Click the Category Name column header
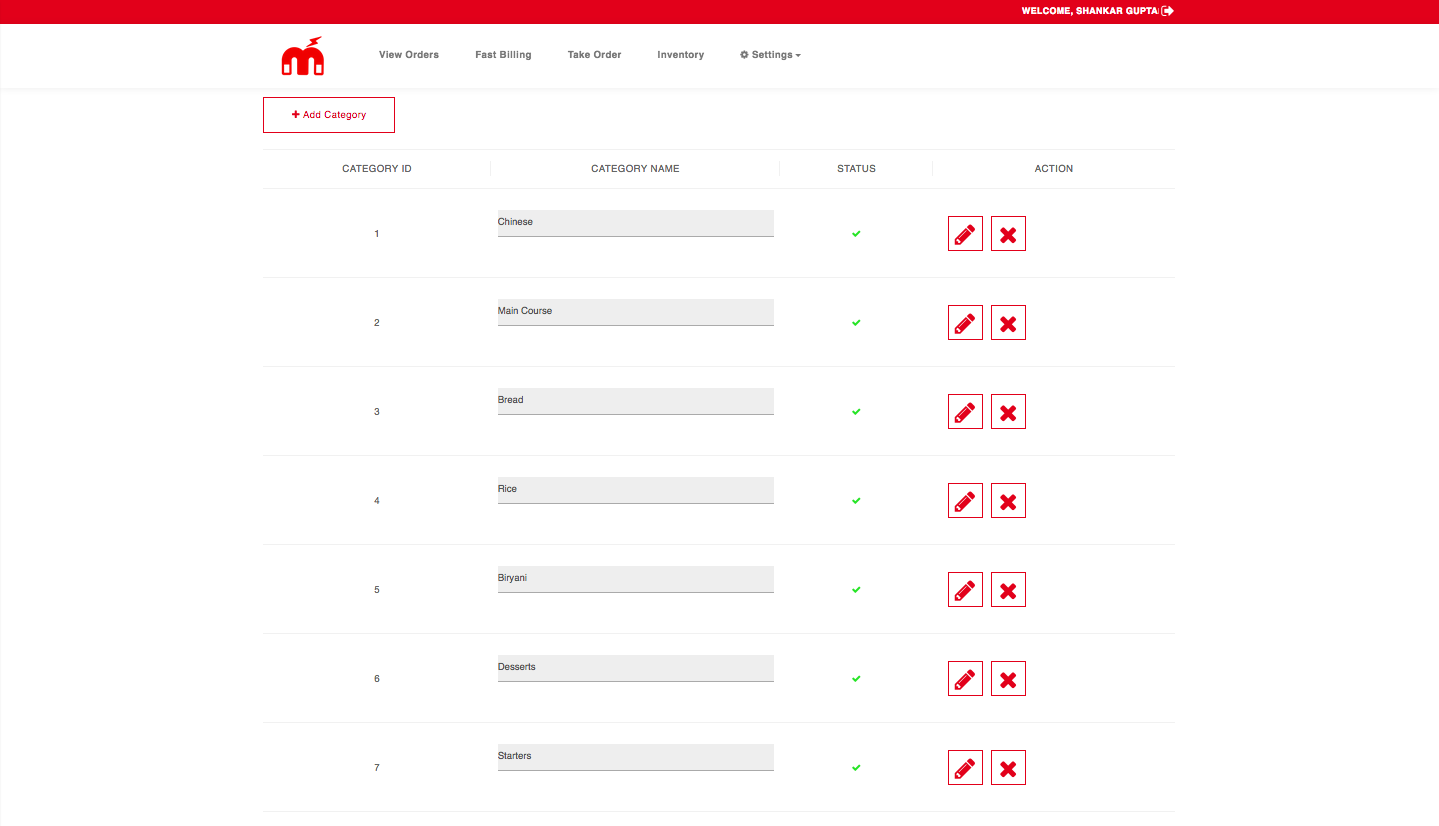The image size is (1439, 826). (635, 169)
